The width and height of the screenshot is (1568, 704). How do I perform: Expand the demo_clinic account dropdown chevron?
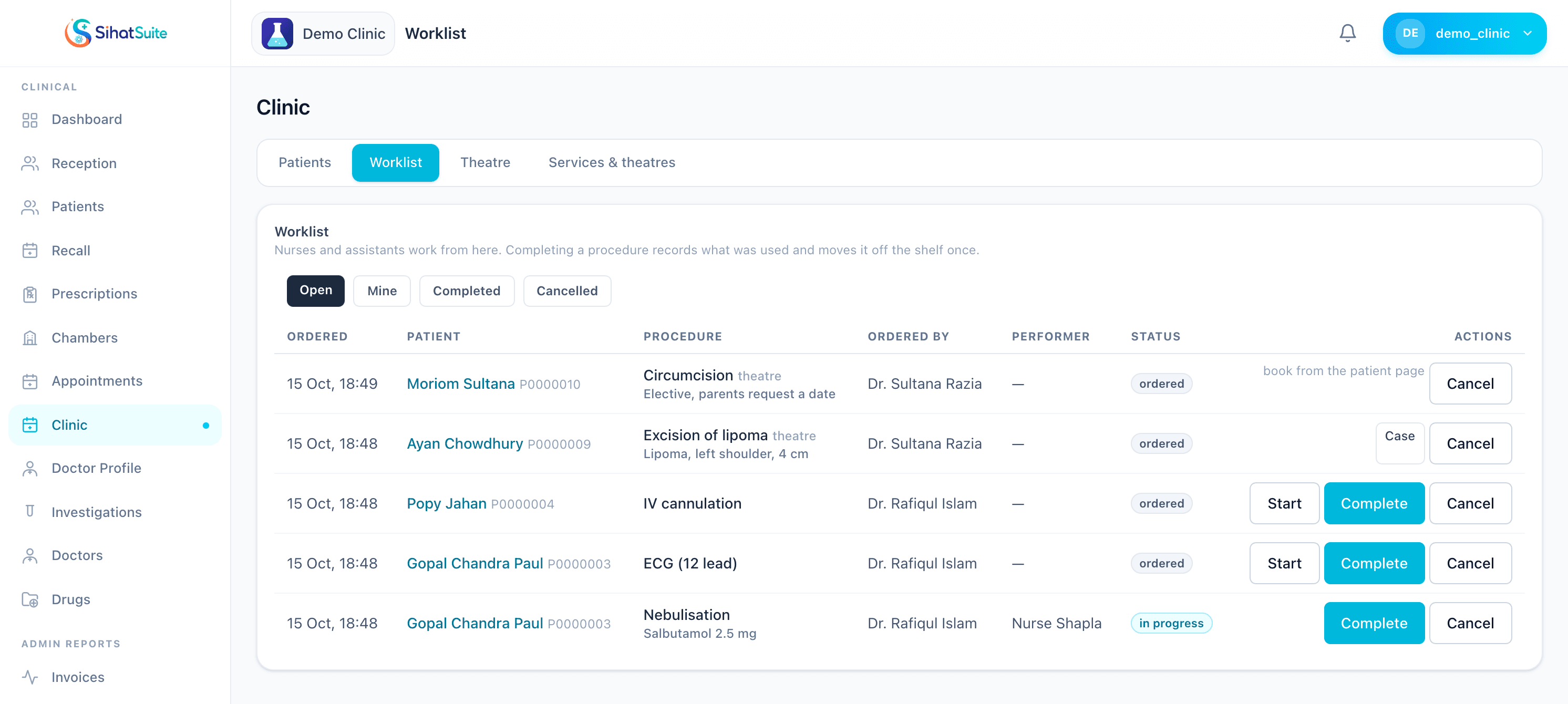pos(1527,34)
